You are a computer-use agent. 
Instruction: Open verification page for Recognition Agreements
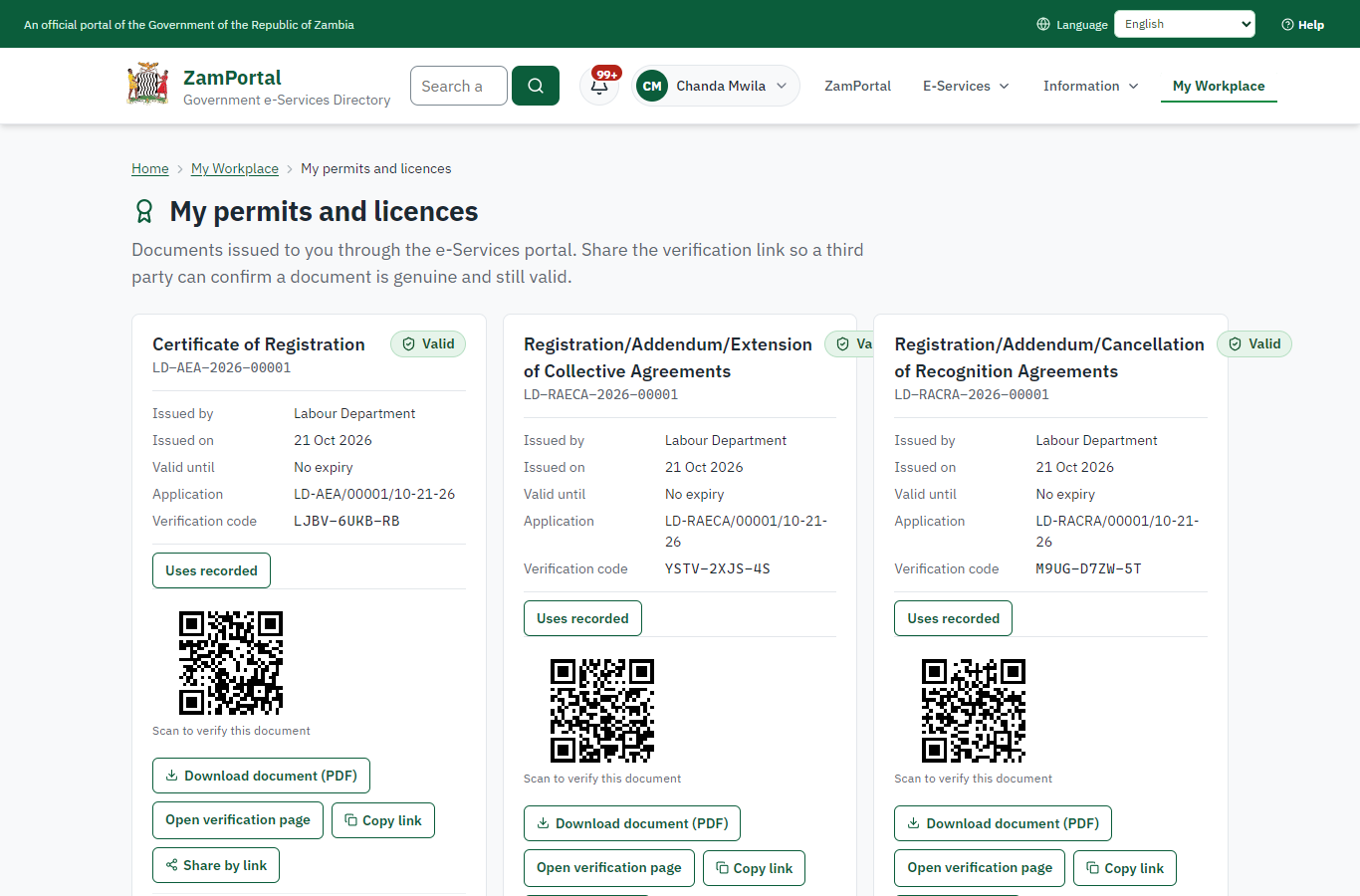(x=980, y=868)
